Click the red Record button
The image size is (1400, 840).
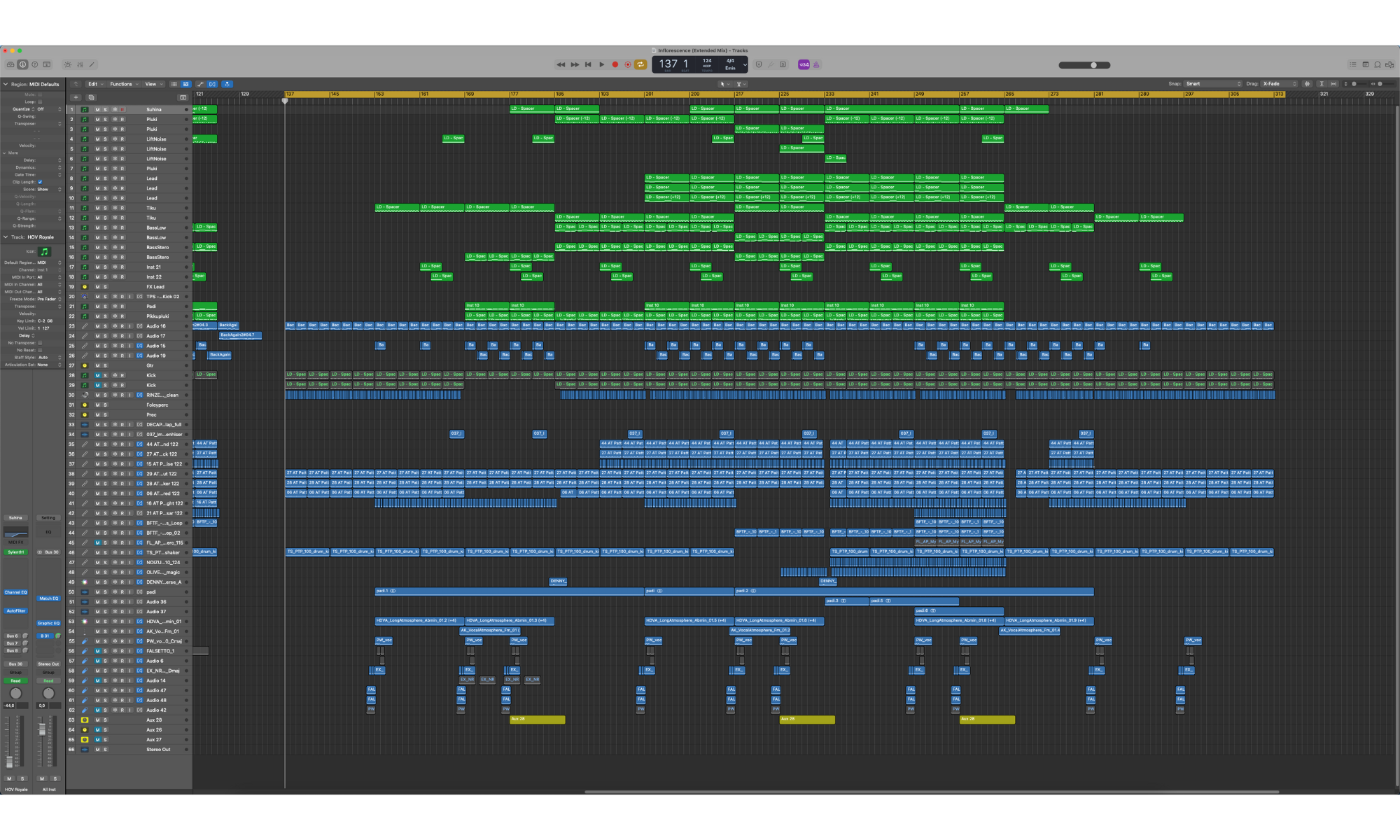coord(615,64)
